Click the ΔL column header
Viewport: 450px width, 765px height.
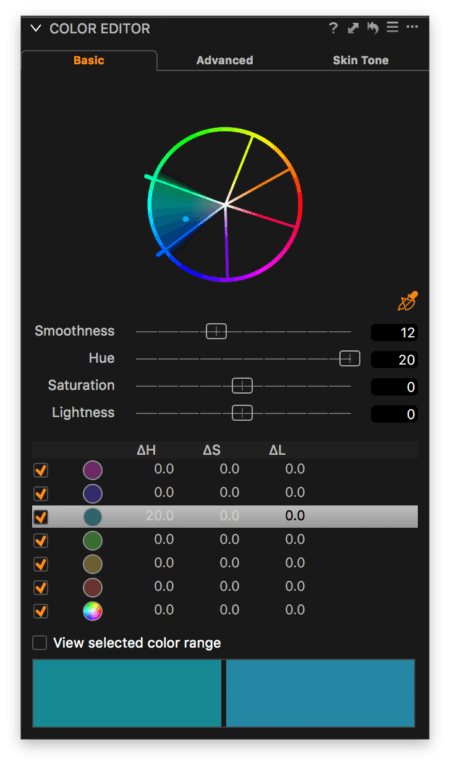coord(277,450)
